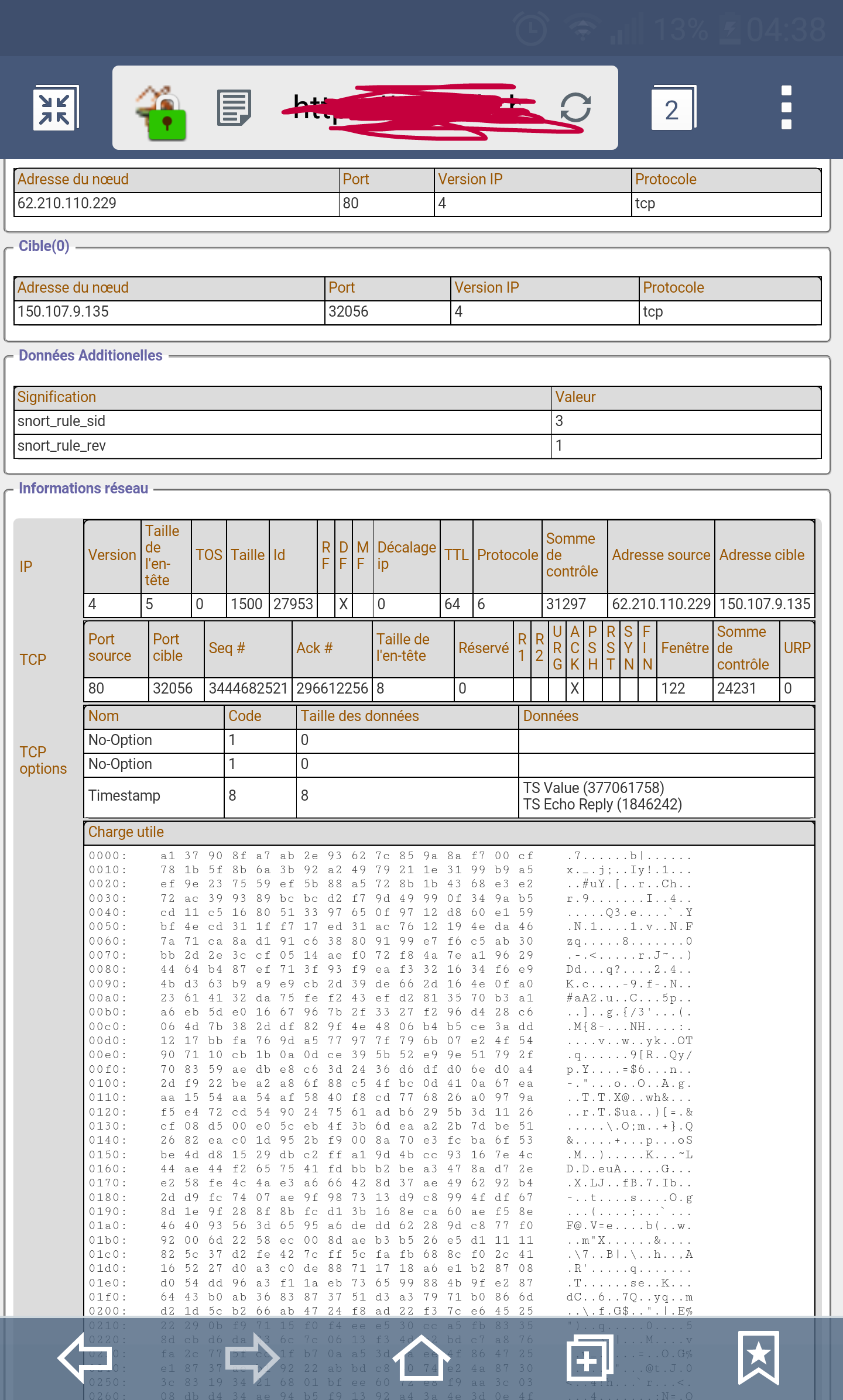Screen dimensions: 843x1400
Task: Select the IP Taille value 1500
Action: click(248, 605)
